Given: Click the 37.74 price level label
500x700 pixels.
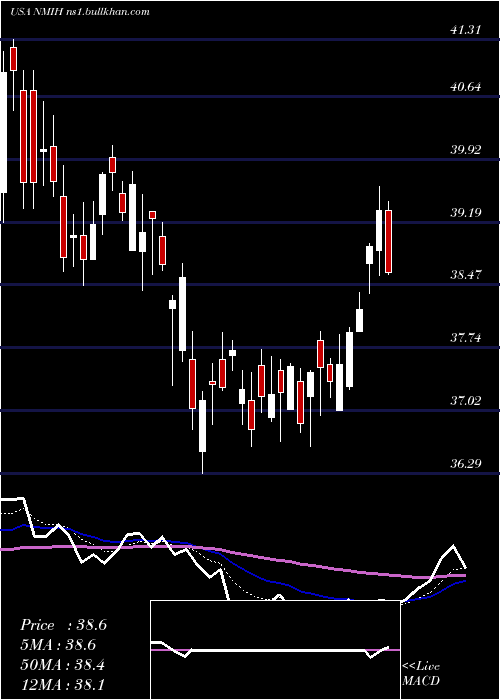Looking at the screenshot, I should tap(466, 338).
